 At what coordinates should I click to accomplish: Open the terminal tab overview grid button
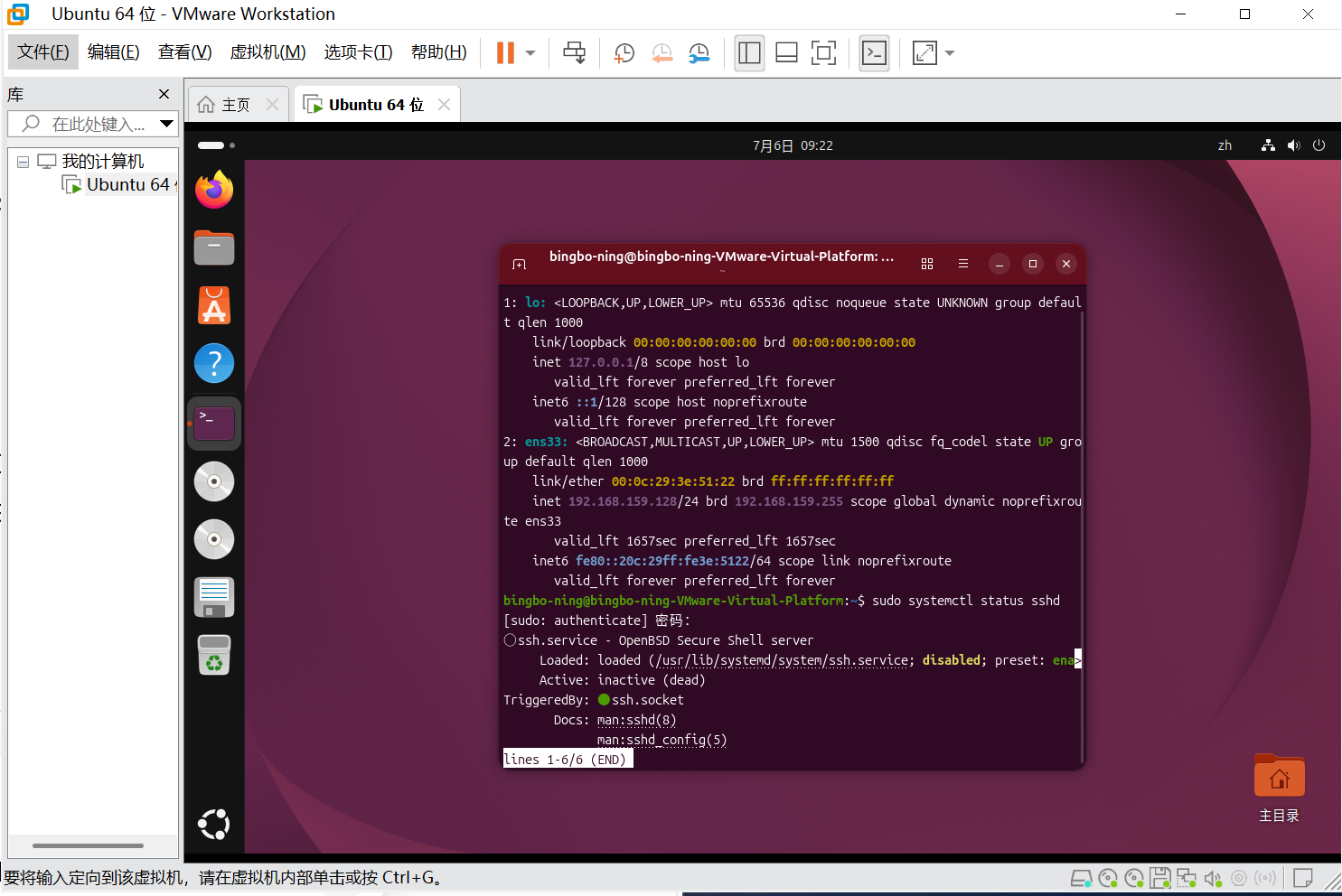coord(926,264)
